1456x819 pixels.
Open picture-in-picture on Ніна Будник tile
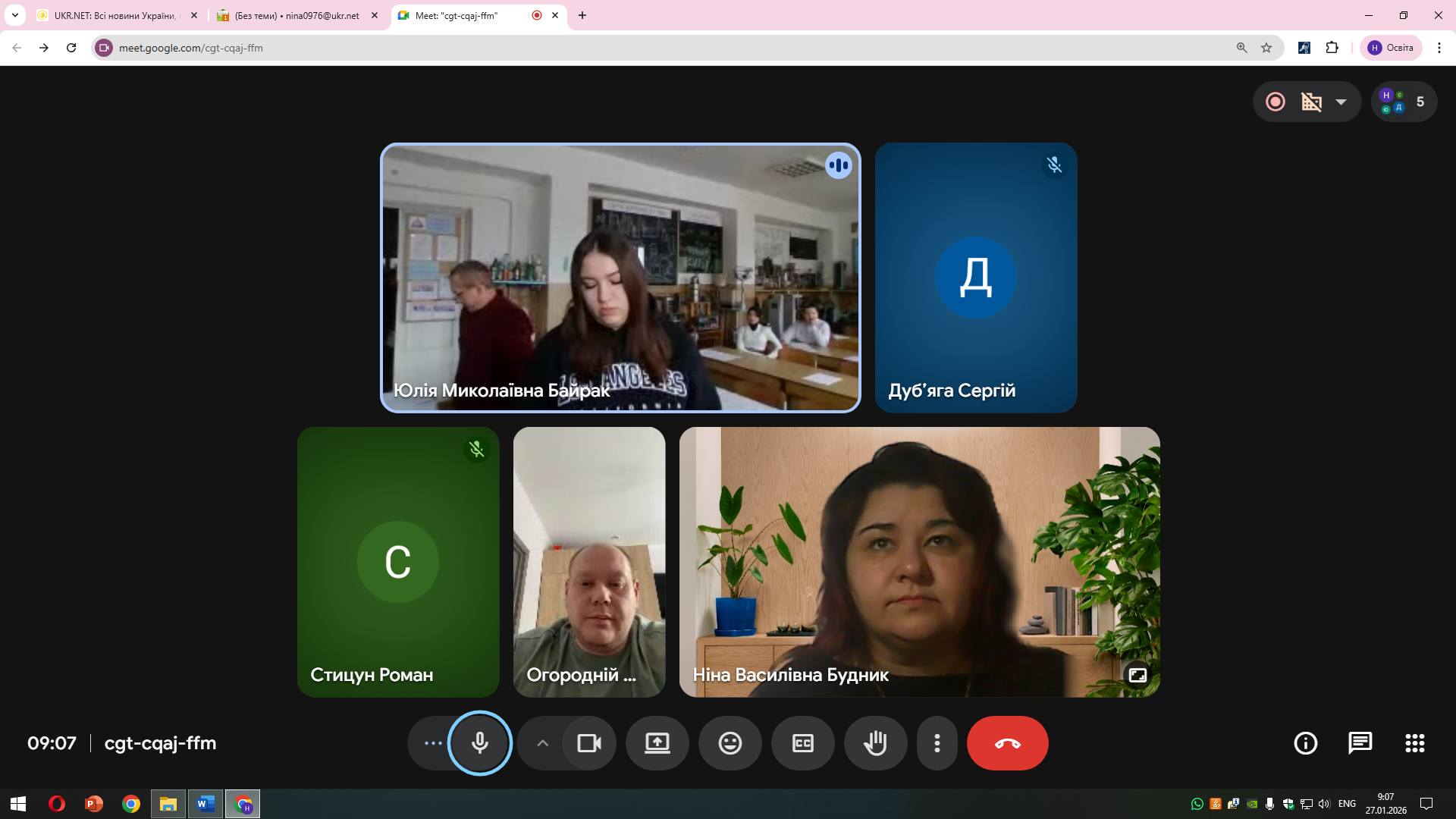click(x=1137, y=675)
